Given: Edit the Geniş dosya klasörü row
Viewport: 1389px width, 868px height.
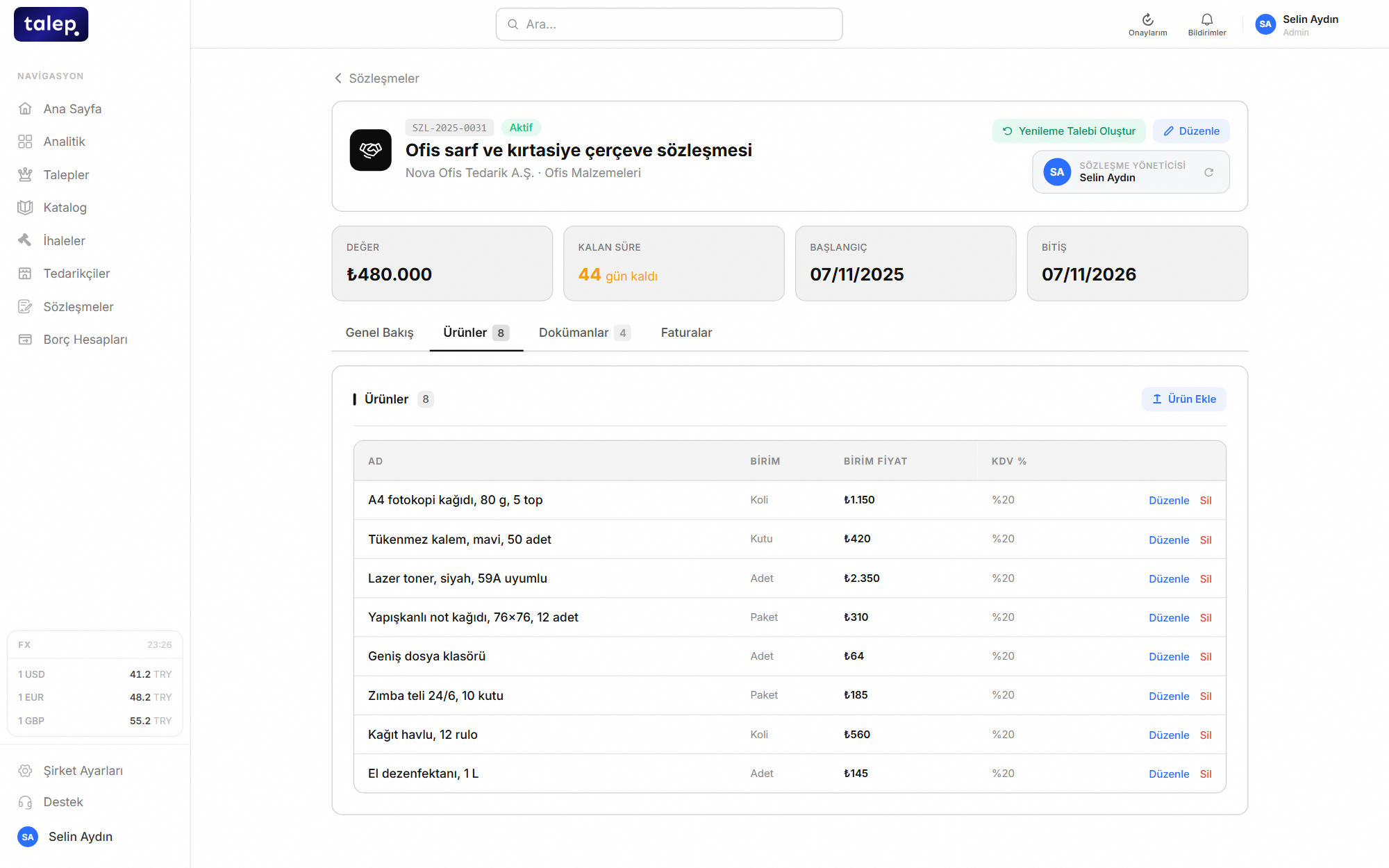Looking at the screenshot, I should [x=1169, y=657].
